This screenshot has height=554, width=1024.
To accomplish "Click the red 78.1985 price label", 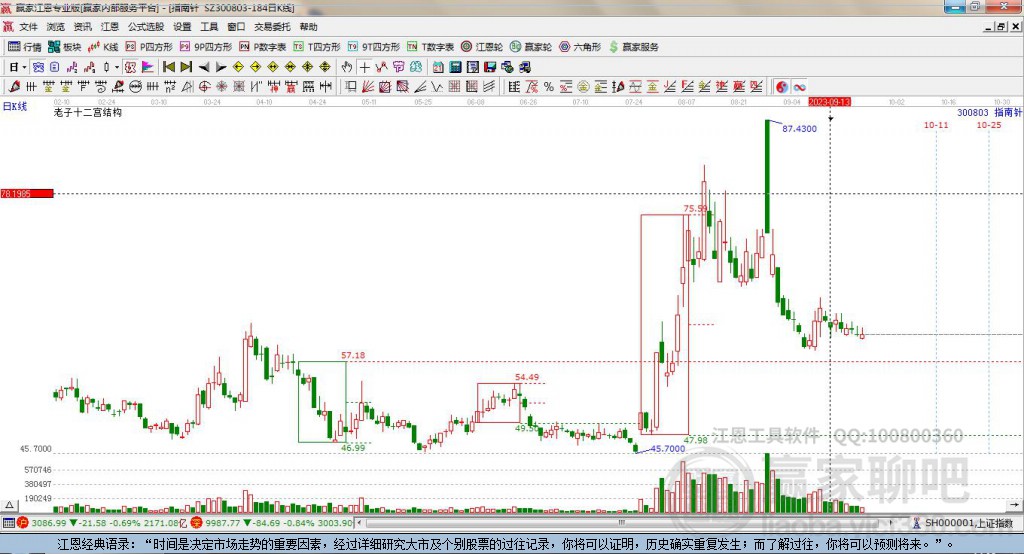I will (x=27, y=193).
